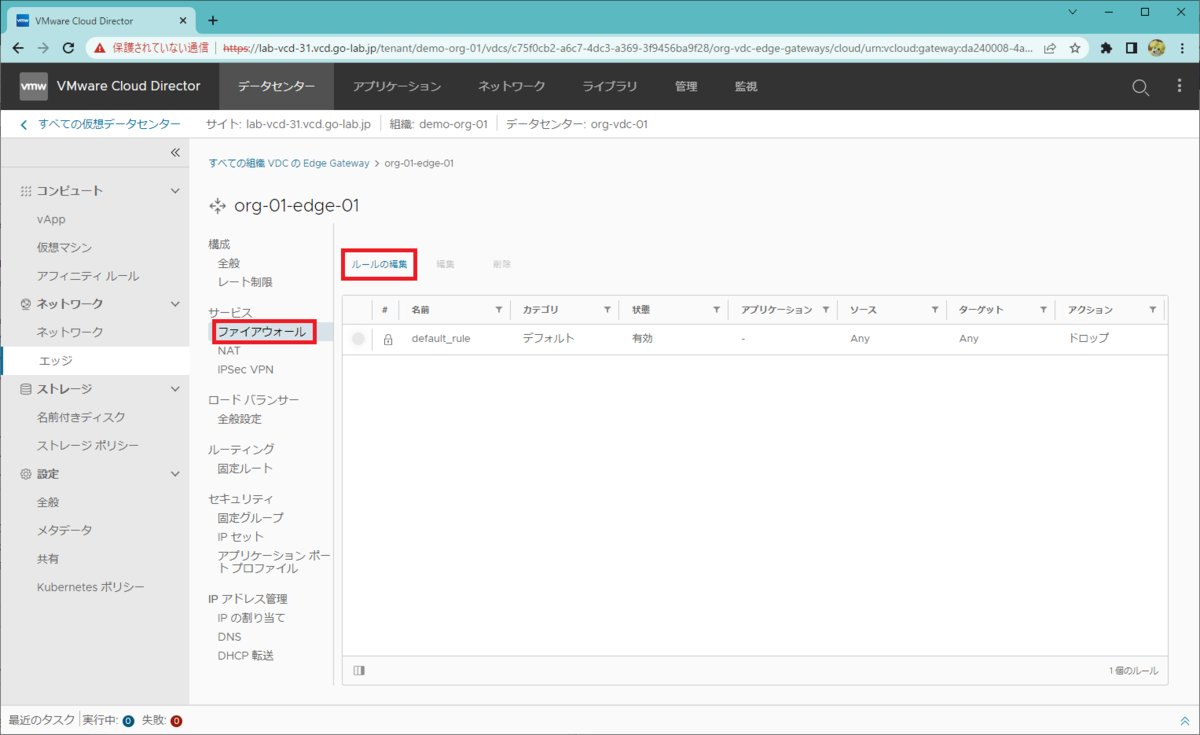The image size is (1200, 735).
Task: Open ストレージ ポリシー in the sidebar
Action: pos(88,445)
